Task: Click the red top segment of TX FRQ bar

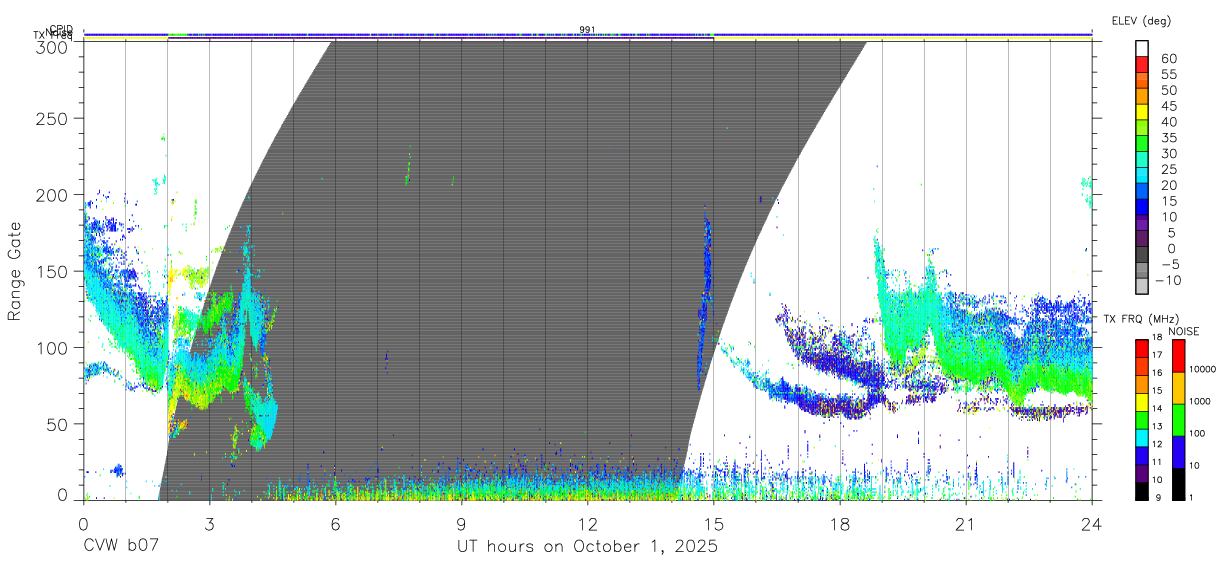Action: [x=1142, y=348]
